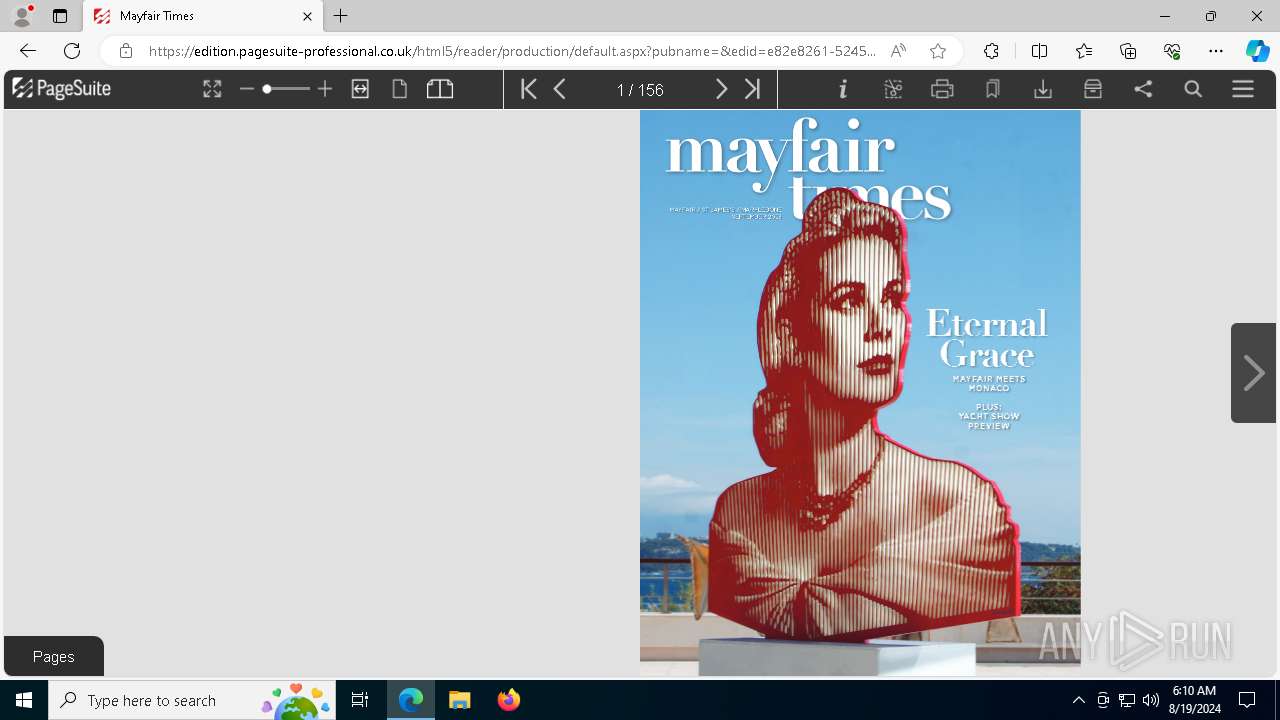Go to the previous page
This screenshot has height=720, width=1280.
pos(560,89)
